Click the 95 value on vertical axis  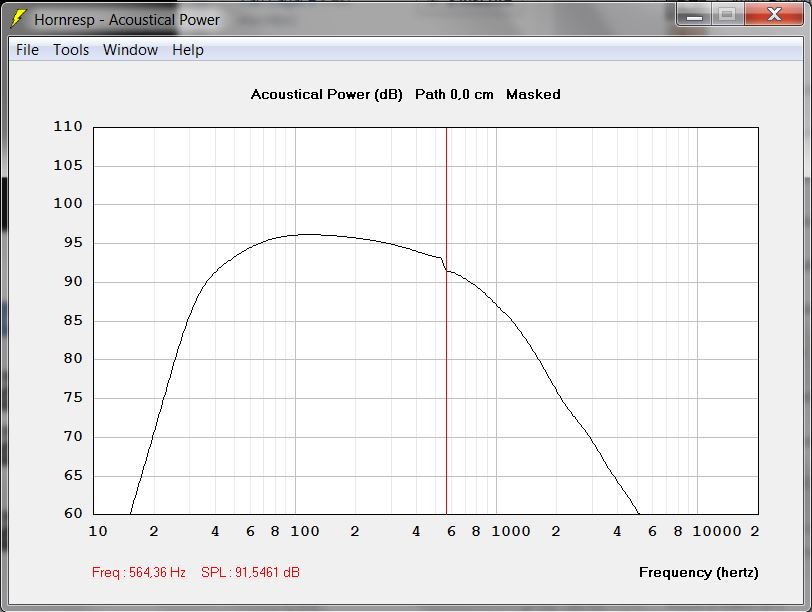(x=73, y=242)
